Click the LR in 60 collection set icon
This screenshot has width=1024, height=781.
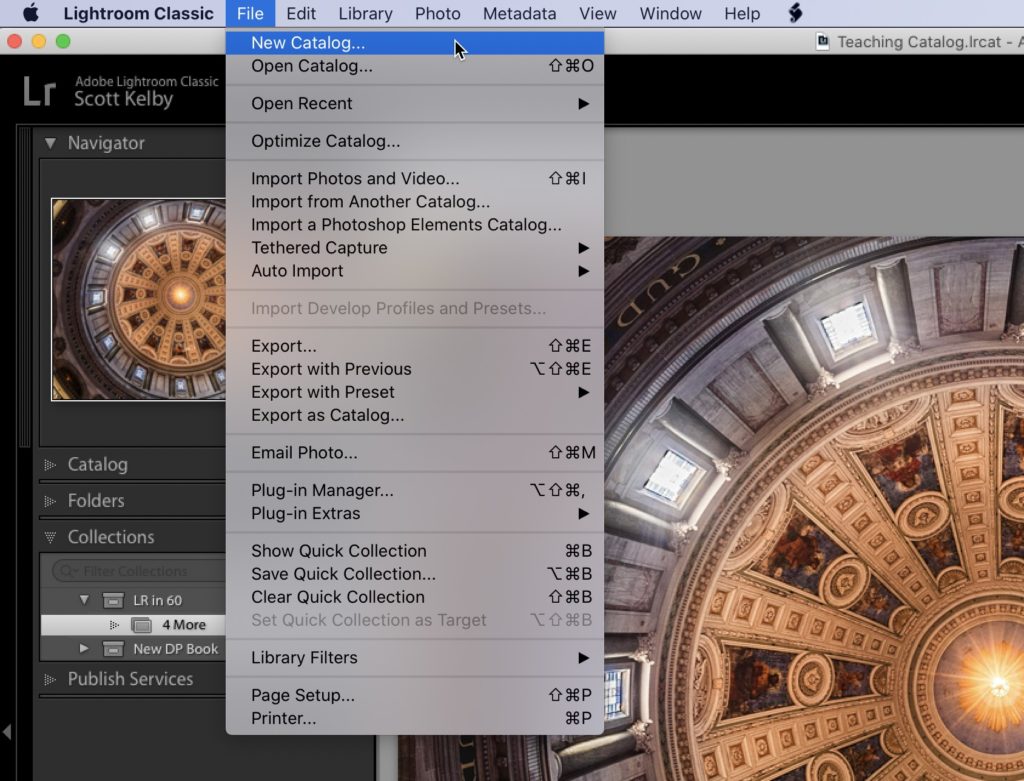pos(114,601)
